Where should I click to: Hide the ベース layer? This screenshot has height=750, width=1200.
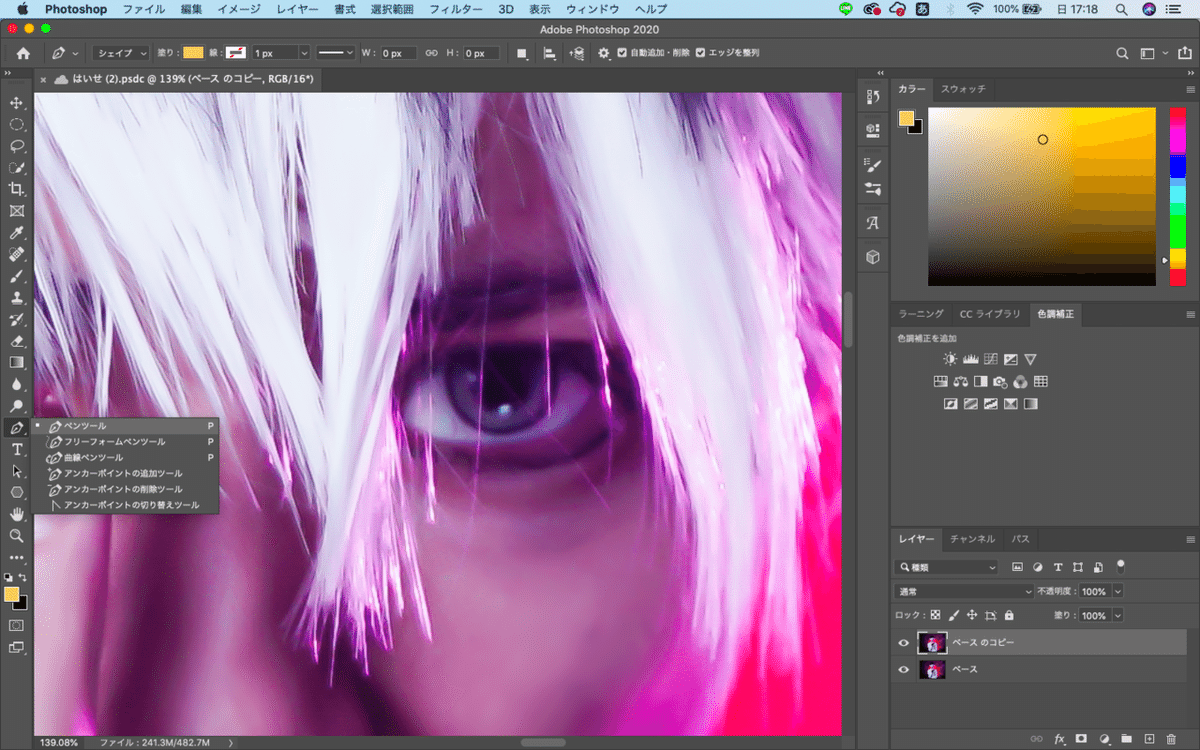(x=904, y=669)
